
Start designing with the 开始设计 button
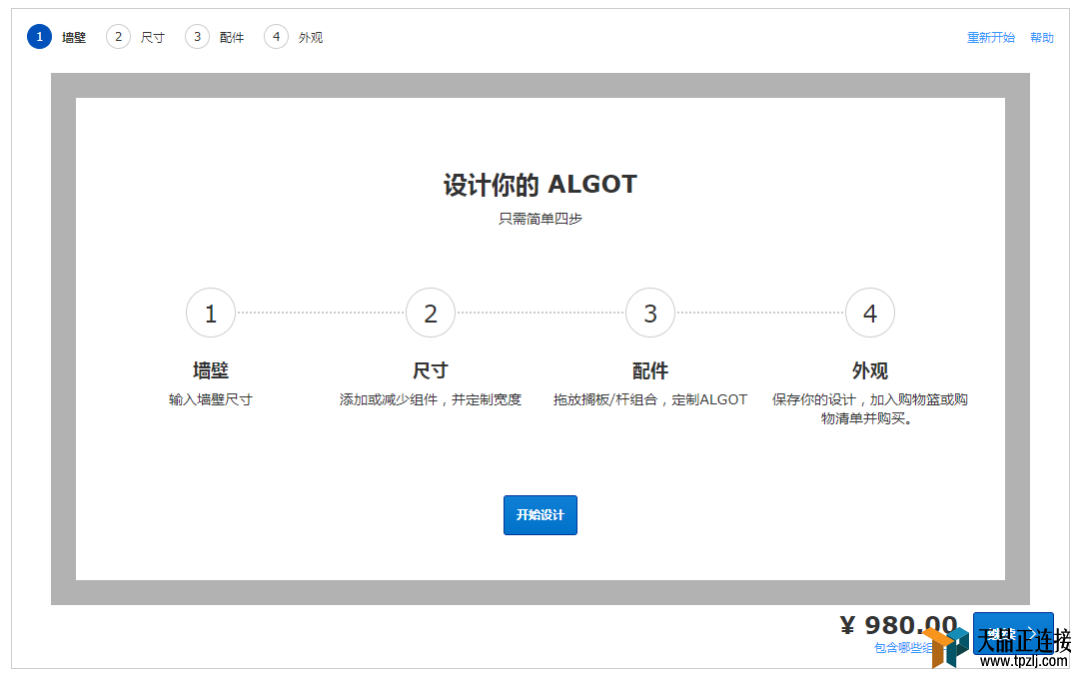coord(540,515)
